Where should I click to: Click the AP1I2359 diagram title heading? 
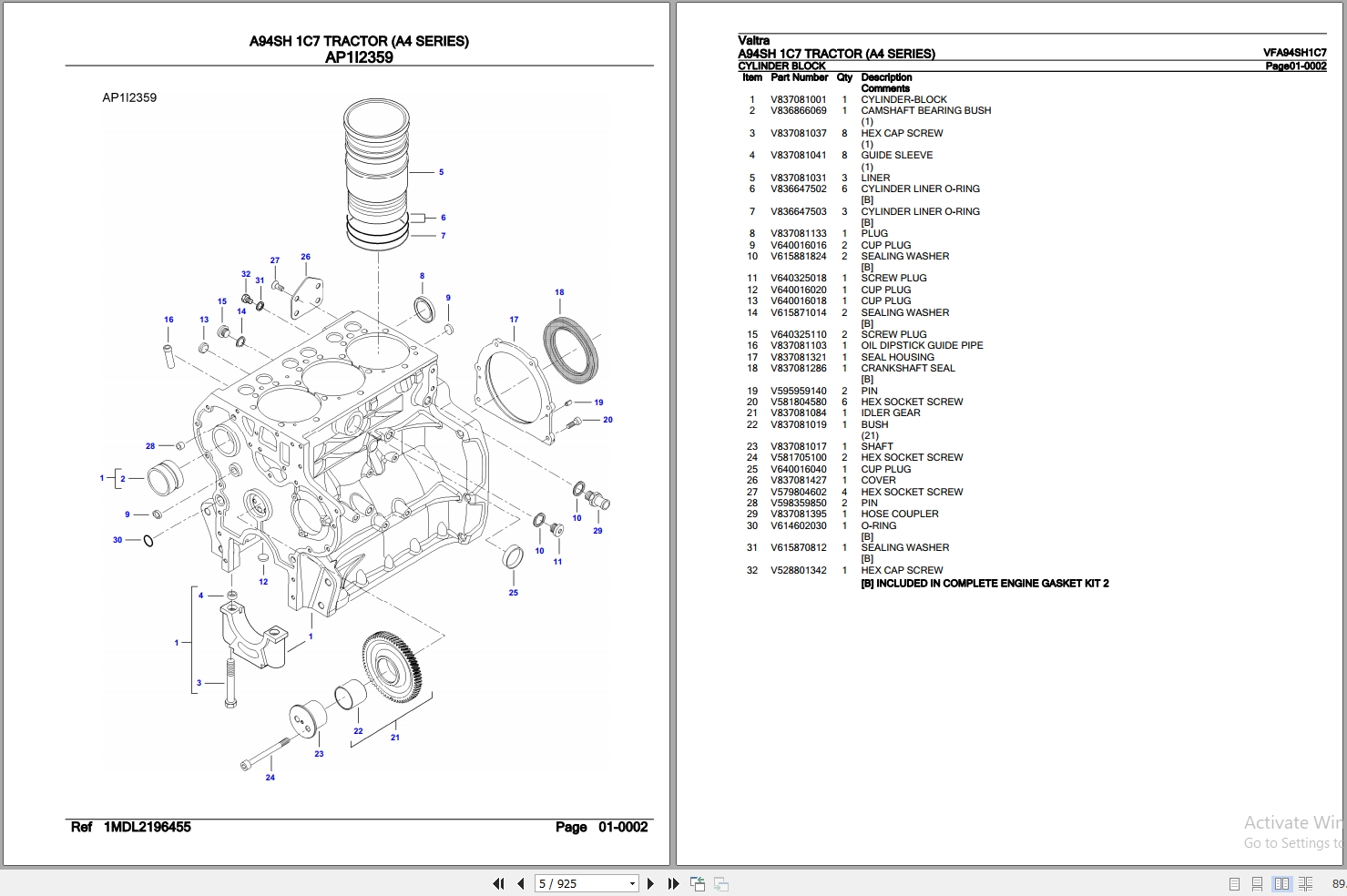[359, 57]
